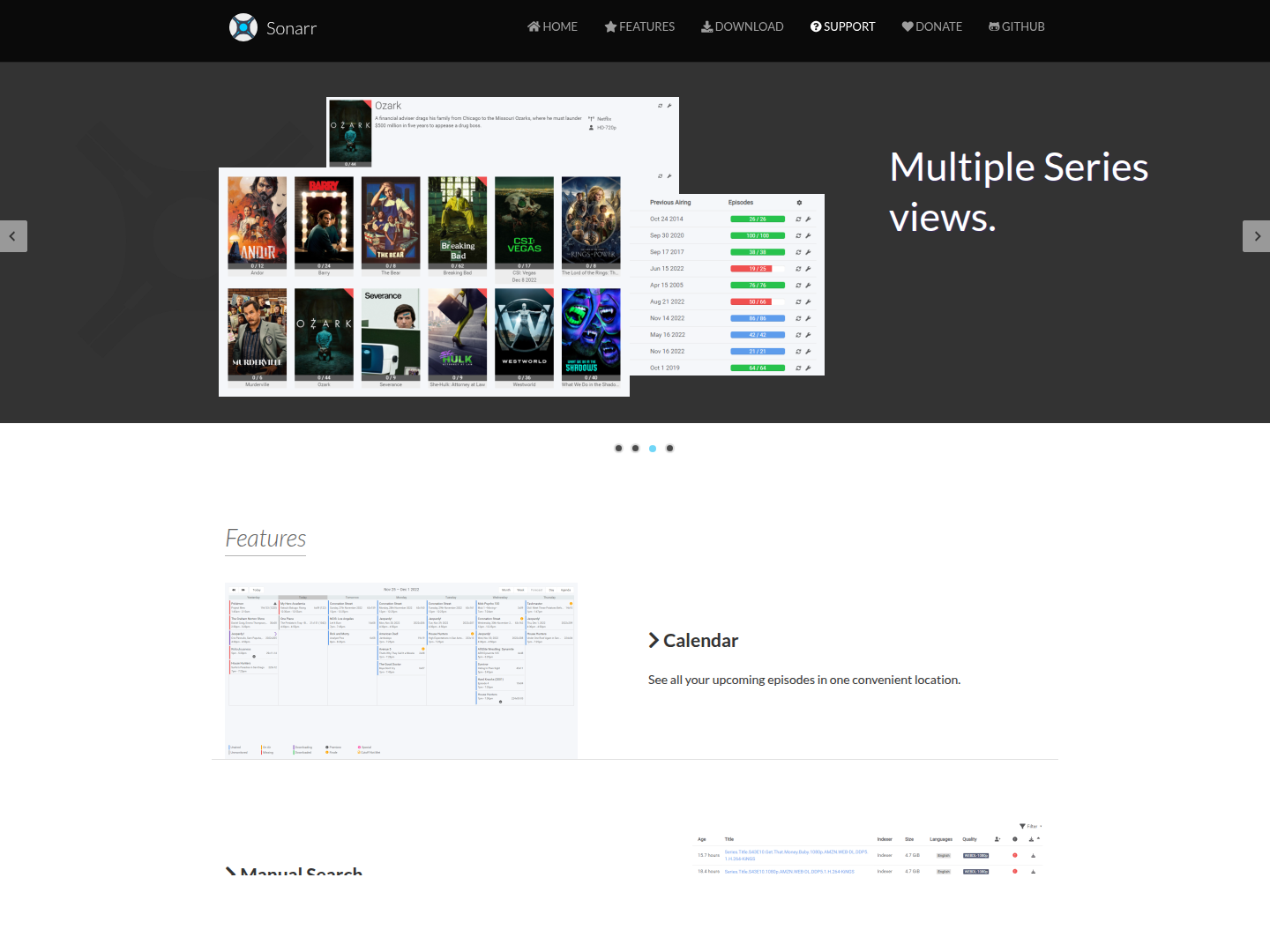Image resolution: width=1270 pixels, height=952 pixels.
Task: Select the first carousel indicator dot
Action: click(619, 449)
